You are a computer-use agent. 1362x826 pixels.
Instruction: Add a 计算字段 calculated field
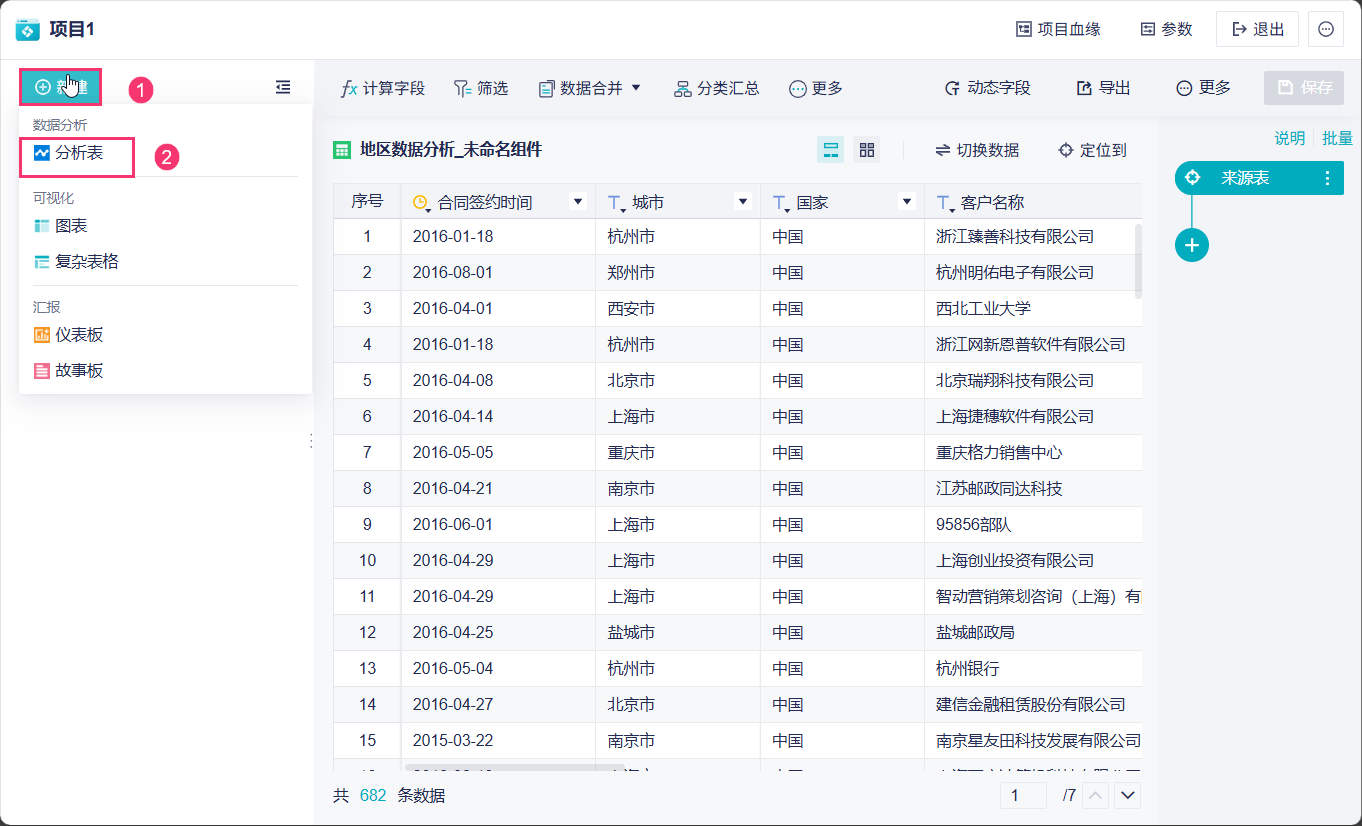coord(383,88)
